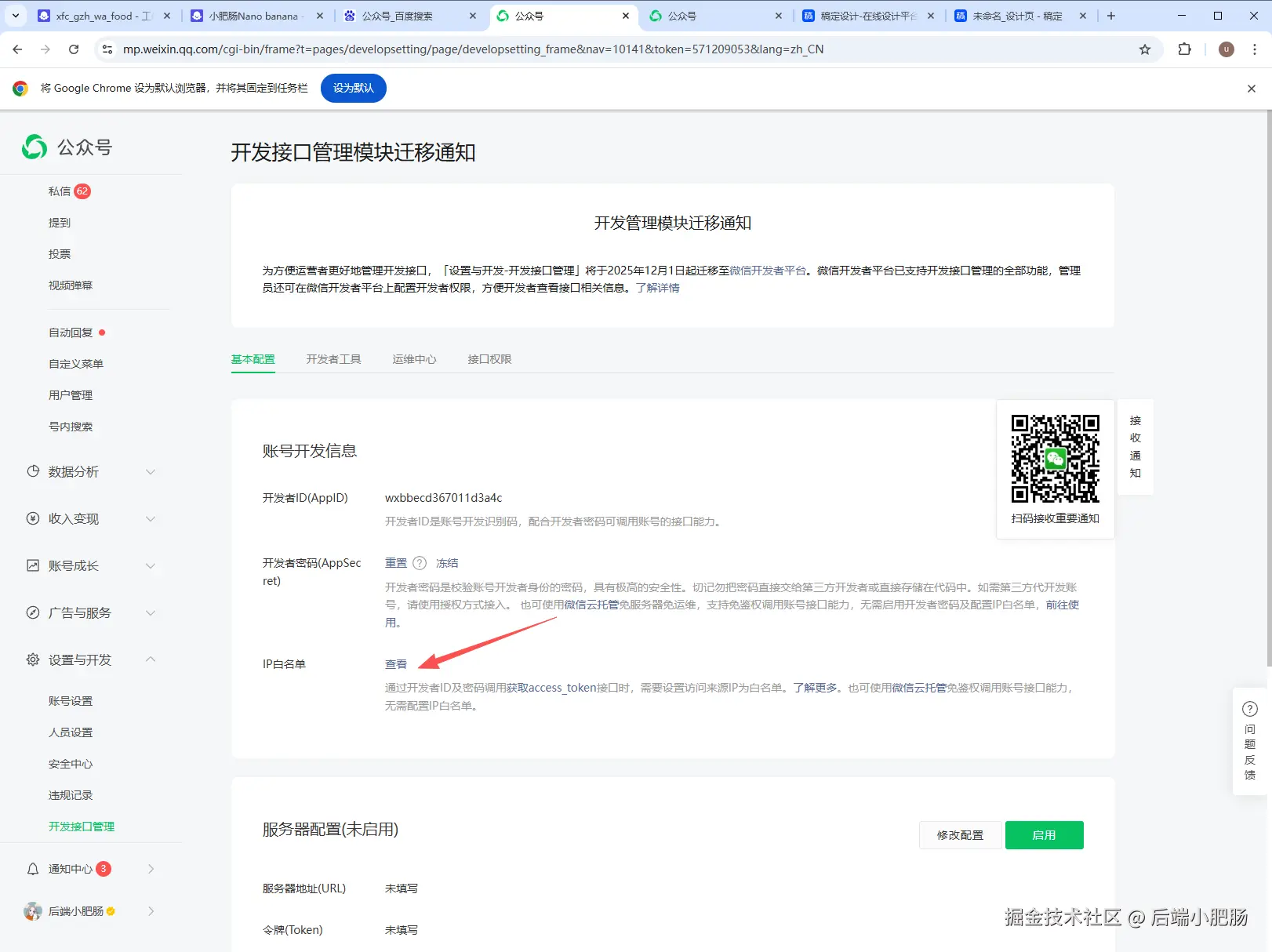This screenshot has height=952, width=1272.
Task: Open 提到 in sidebar
Action: click(x=60, y=223)
